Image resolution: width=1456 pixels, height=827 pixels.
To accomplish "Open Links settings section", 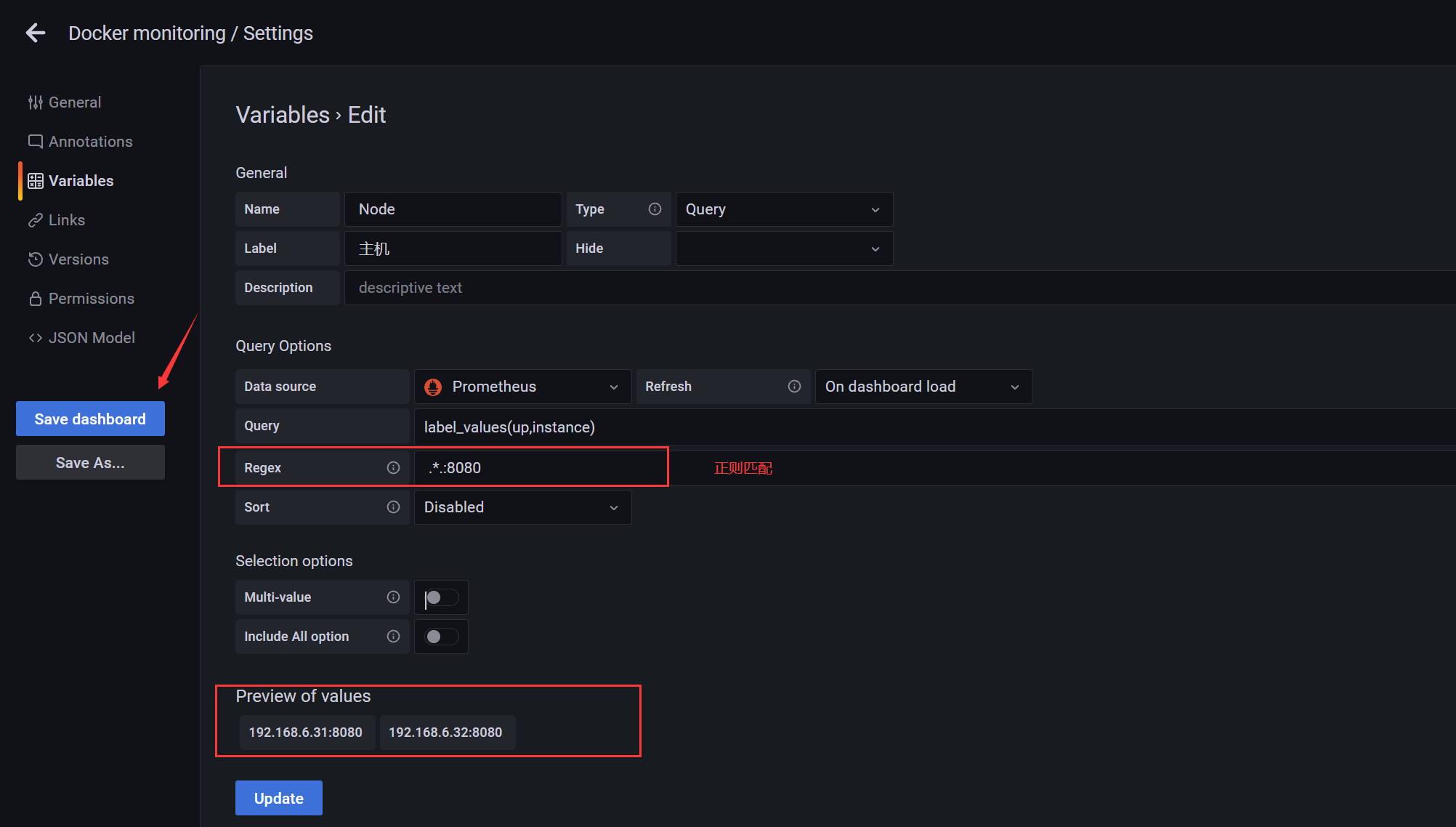I will [x=66, y=220].
